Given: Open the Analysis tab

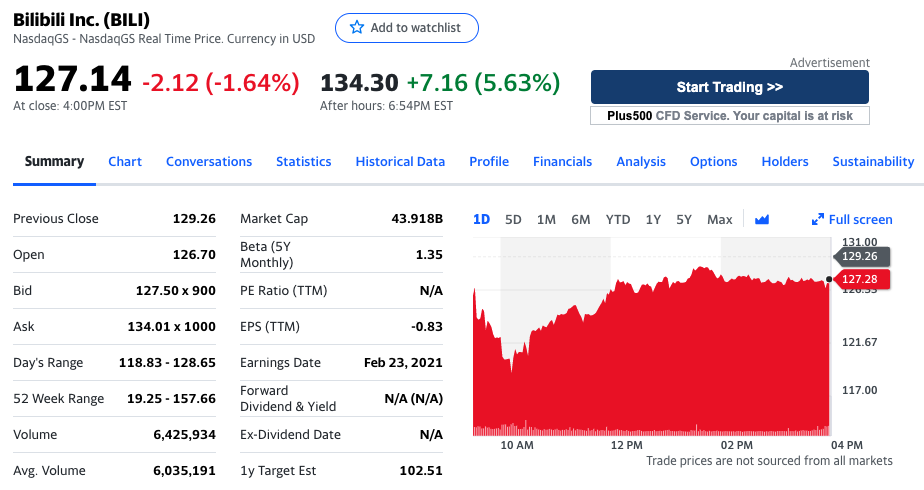Looking at the screenshot, I should [641, 161].
